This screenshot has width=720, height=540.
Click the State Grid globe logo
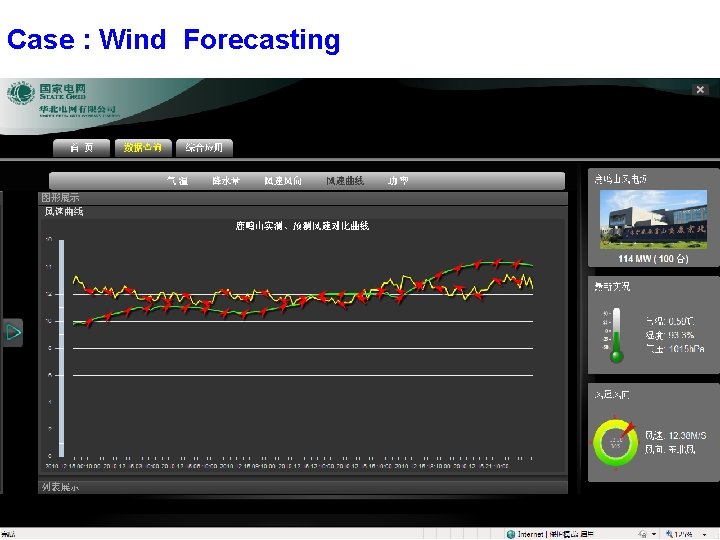(x=21, y=93)
